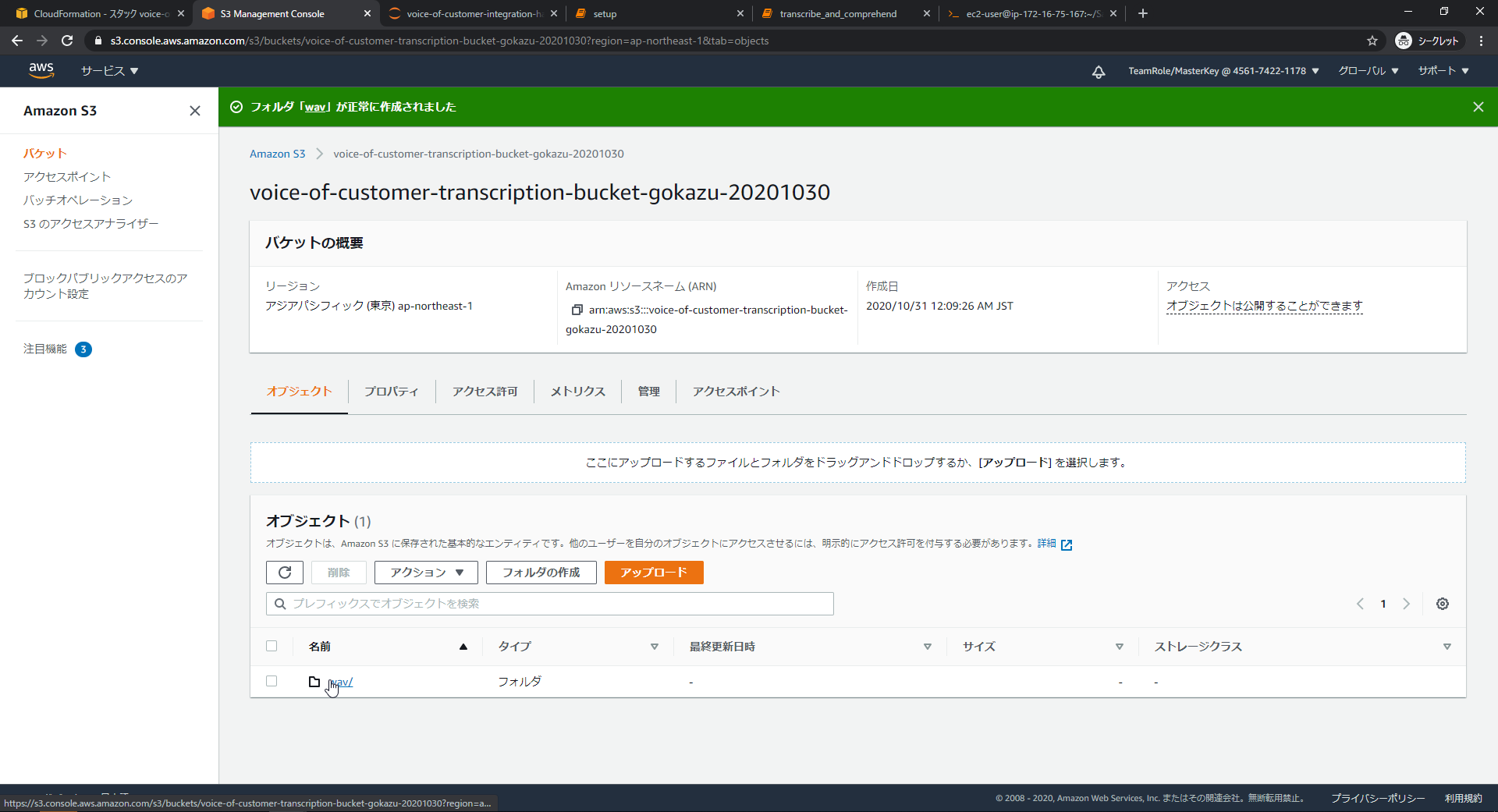
Task: Close the setup browser tab
Action: tap(740, 13)
